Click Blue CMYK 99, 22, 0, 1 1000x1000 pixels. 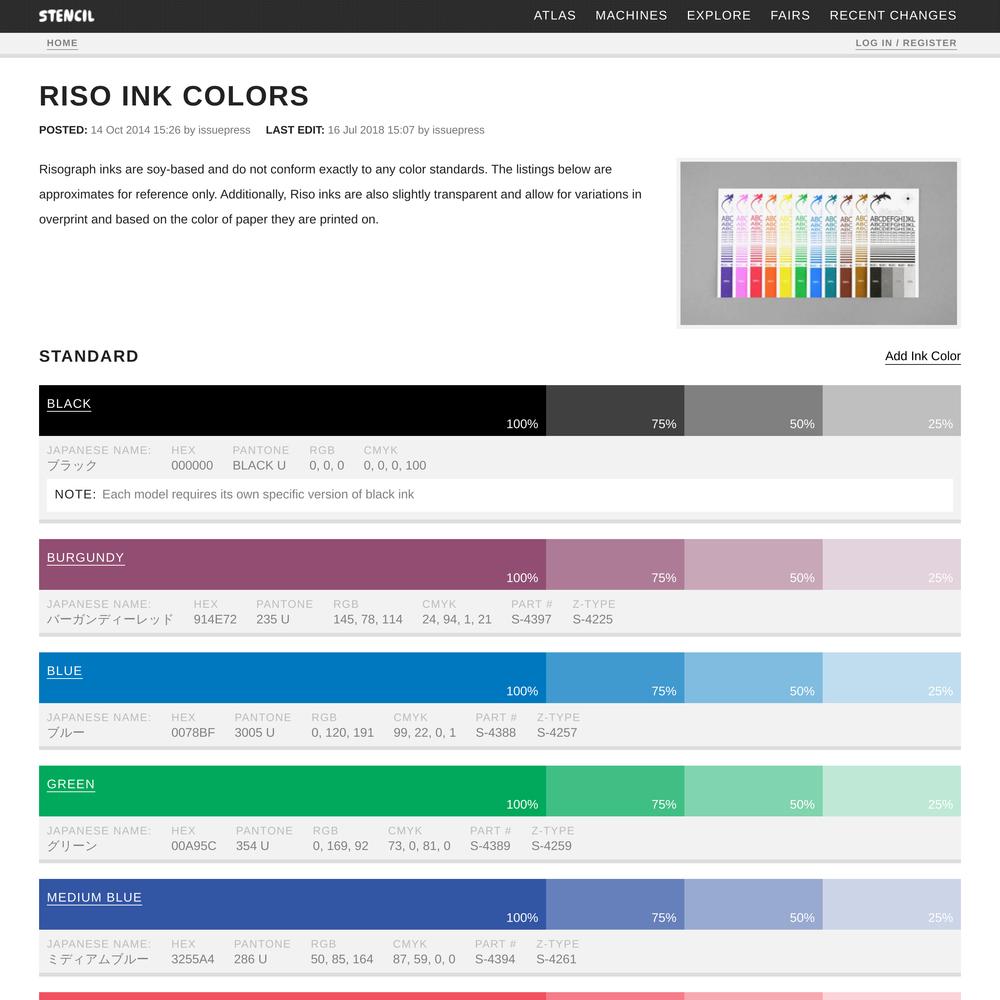425,733
